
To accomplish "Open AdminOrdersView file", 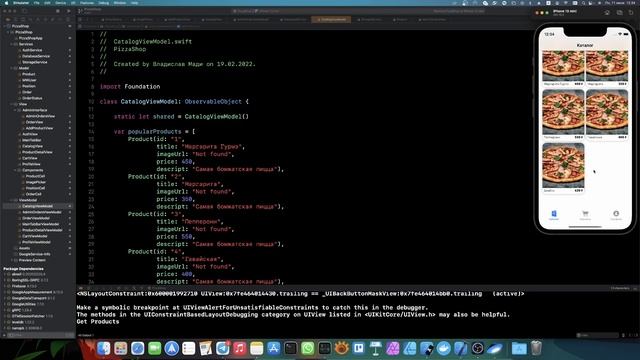I will tap(40, 116).
